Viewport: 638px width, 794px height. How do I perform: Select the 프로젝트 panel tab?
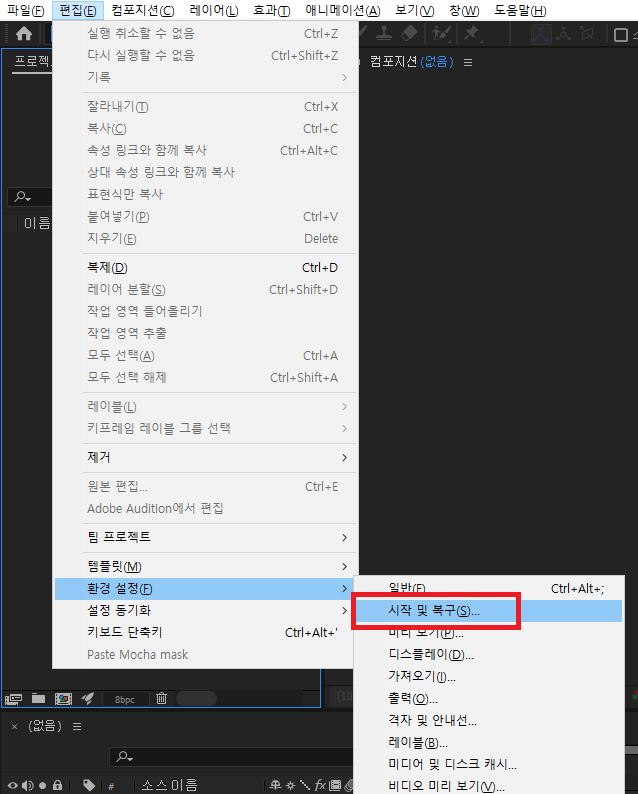pyautogui.click(x=31, y=62)
